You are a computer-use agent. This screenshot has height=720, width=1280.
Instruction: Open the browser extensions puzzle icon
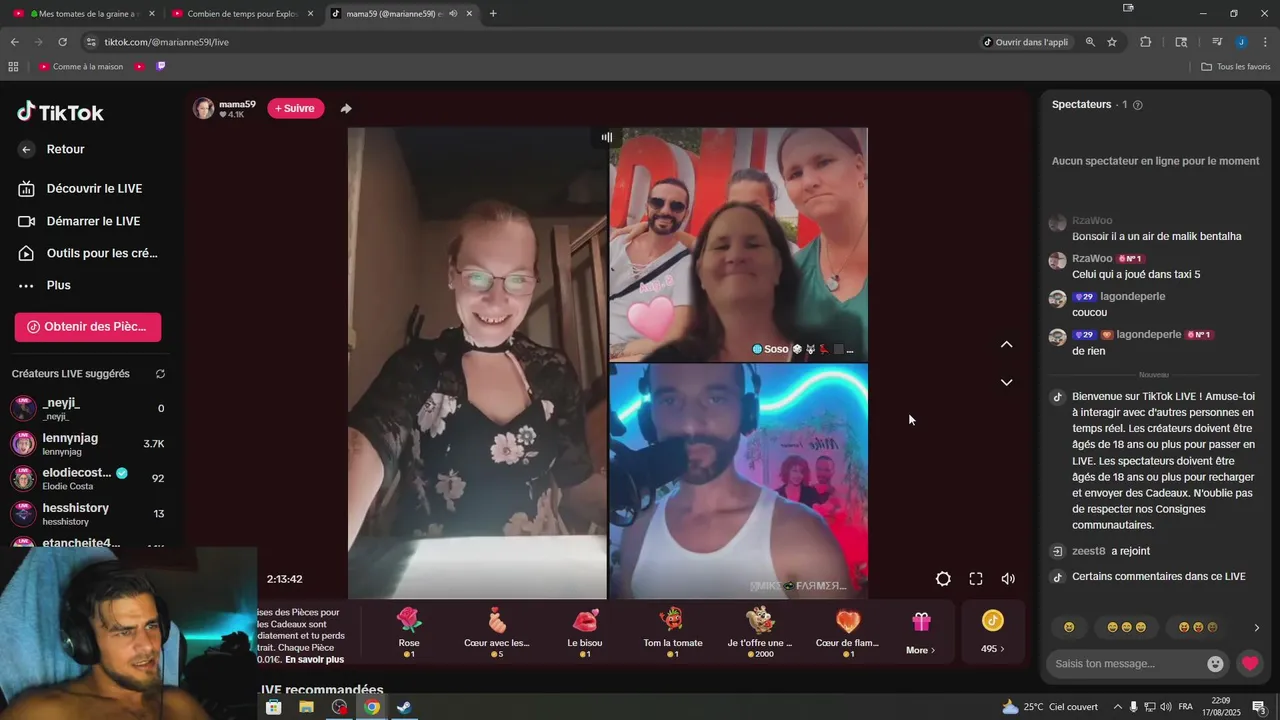tap(1146, 42)
